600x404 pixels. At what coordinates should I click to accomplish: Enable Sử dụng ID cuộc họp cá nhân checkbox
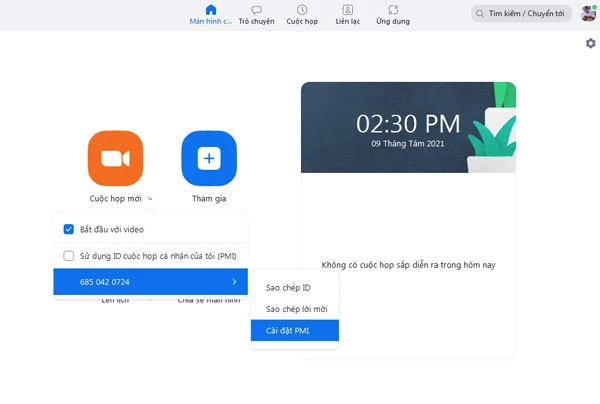tap(68, 256)
